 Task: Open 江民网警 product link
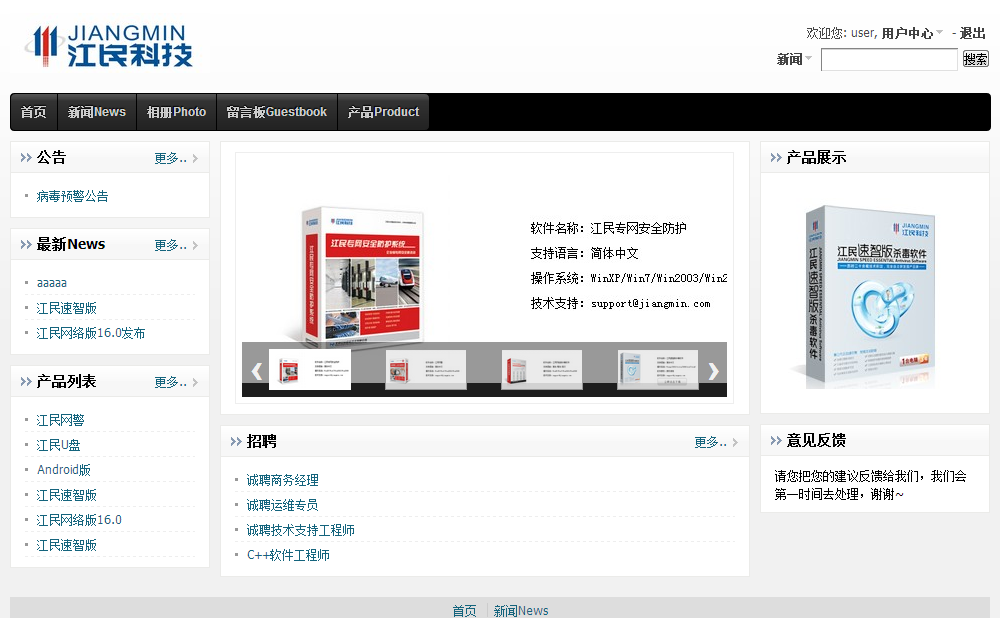pyautogui.click(x=61, y=420)
